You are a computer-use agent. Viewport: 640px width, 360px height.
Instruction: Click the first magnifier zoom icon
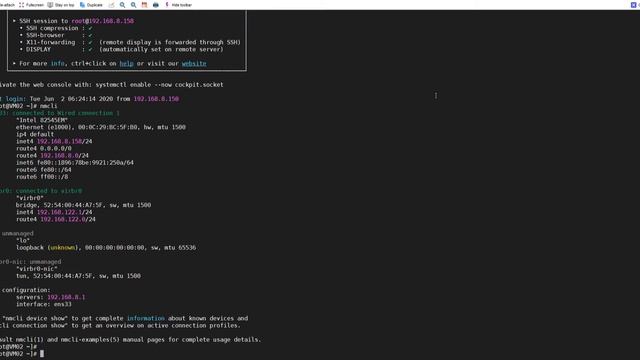tap(122, 5)
